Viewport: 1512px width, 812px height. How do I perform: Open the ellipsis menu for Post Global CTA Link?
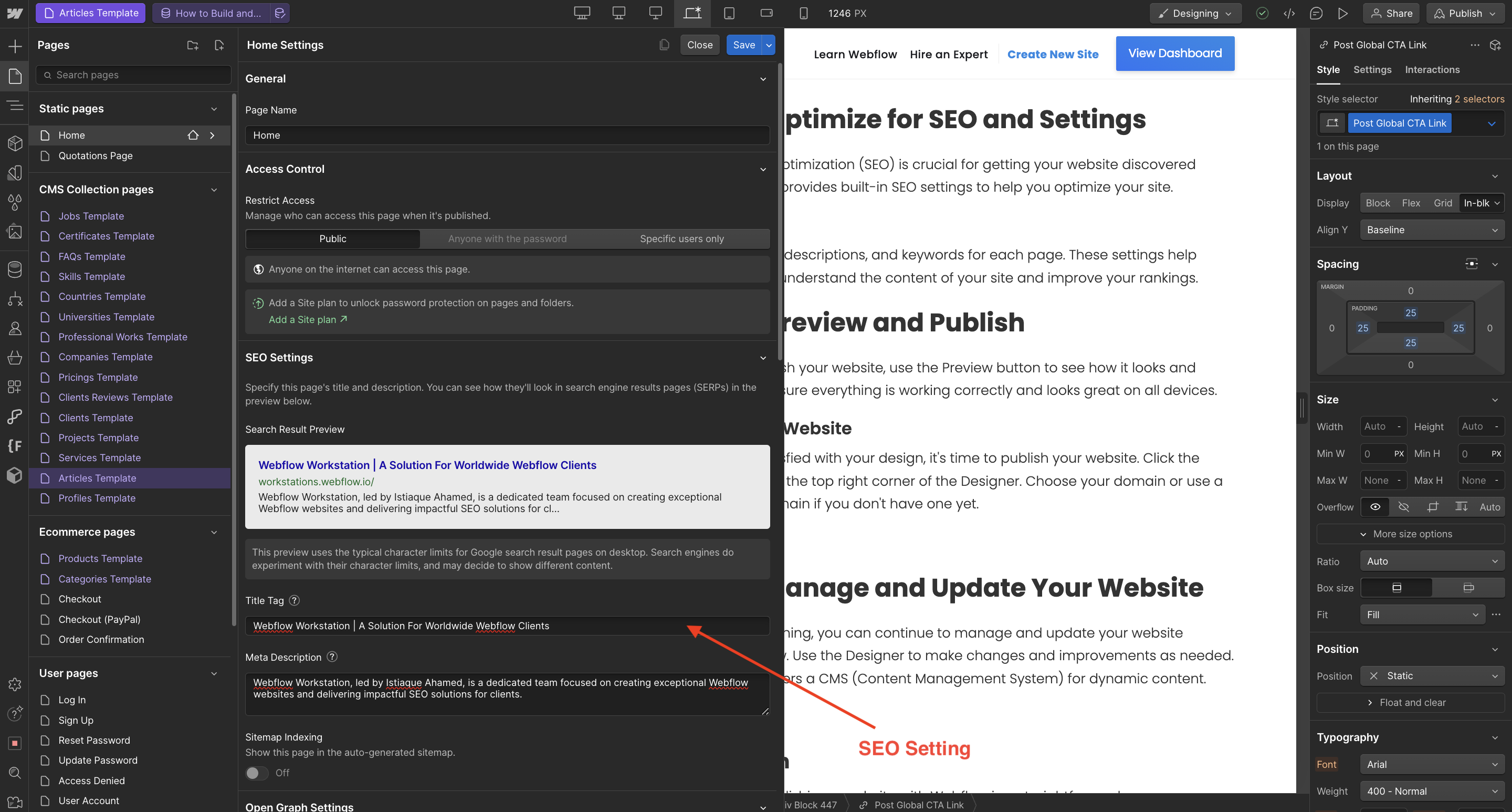[1474, 45]
